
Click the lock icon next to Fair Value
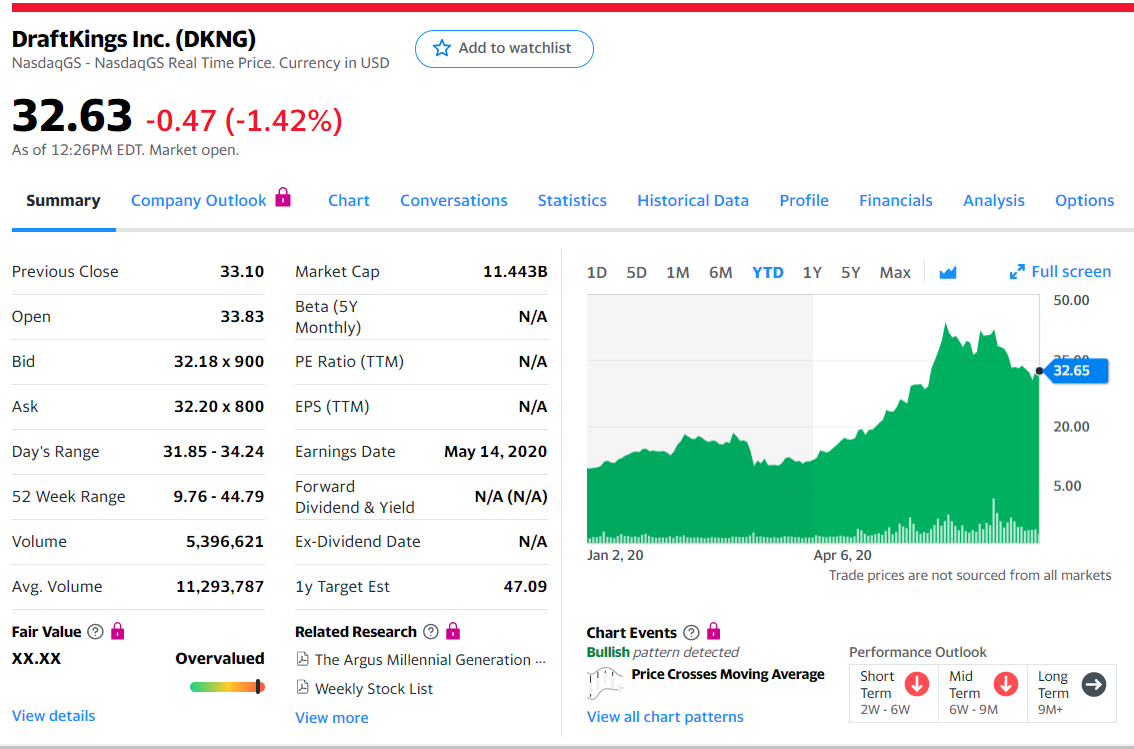pos(118,631)
